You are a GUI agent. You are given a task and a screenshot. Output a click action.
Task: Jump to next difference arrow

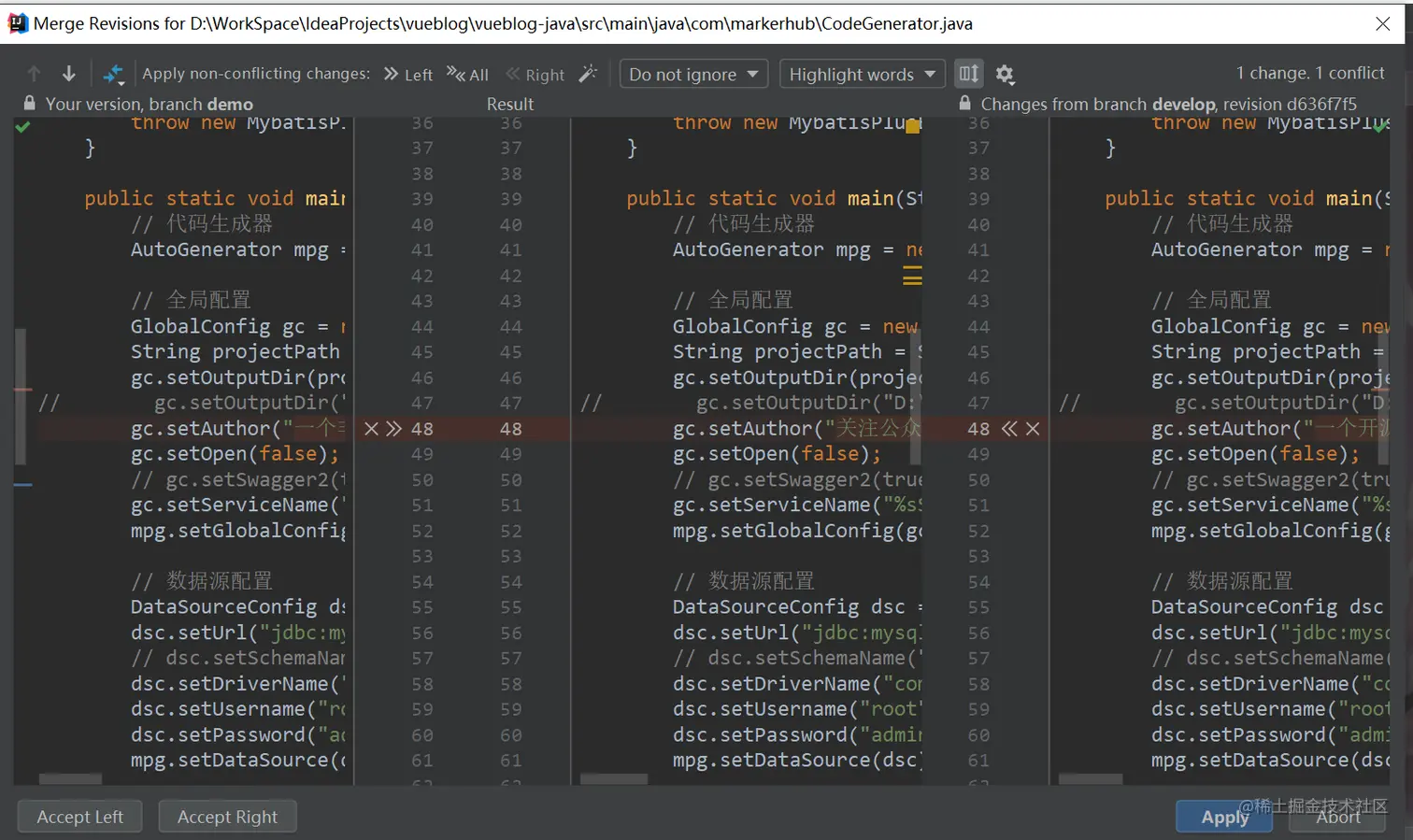pos(68,74)
